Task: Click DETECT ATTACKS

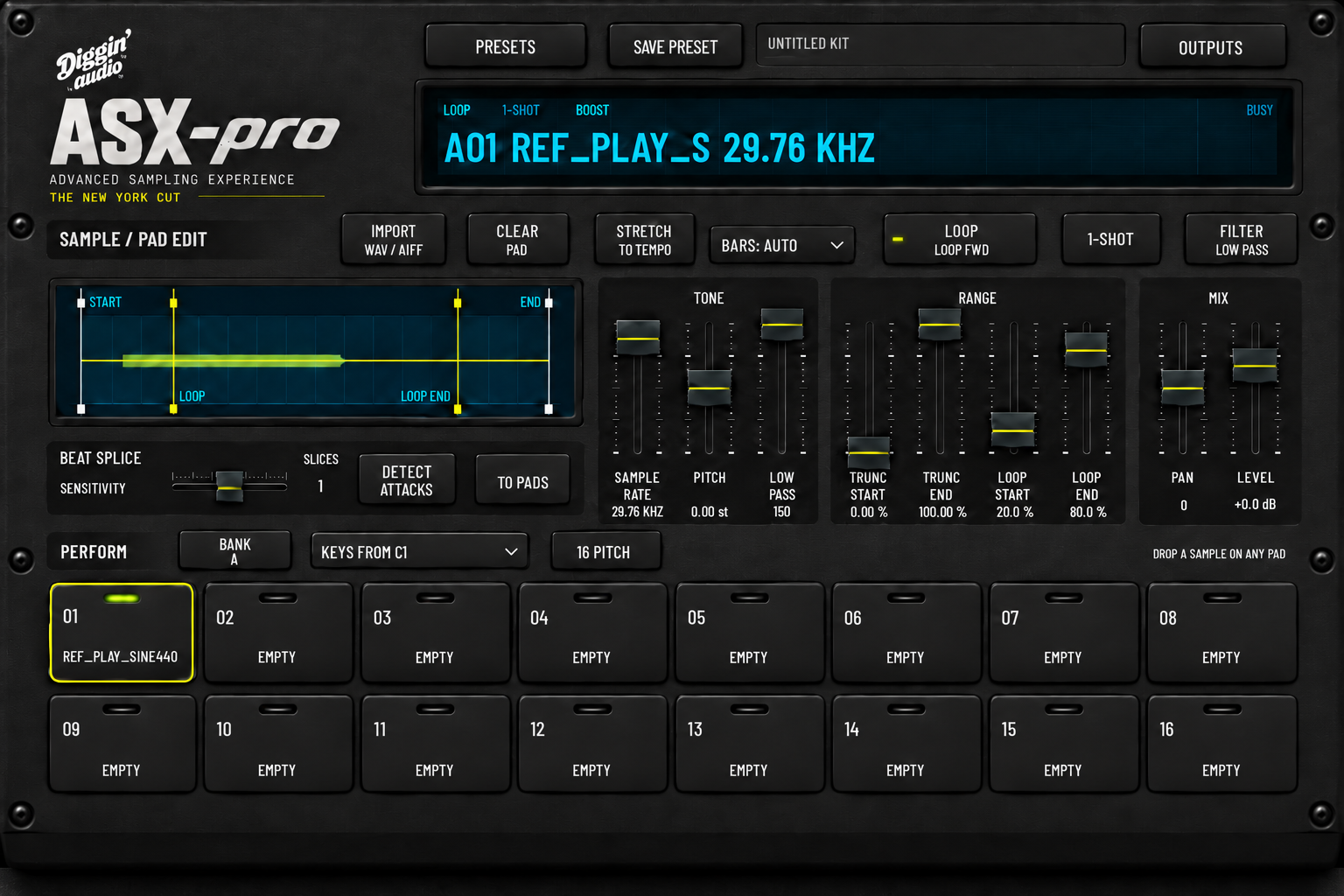Action: (x=407, y=480)
